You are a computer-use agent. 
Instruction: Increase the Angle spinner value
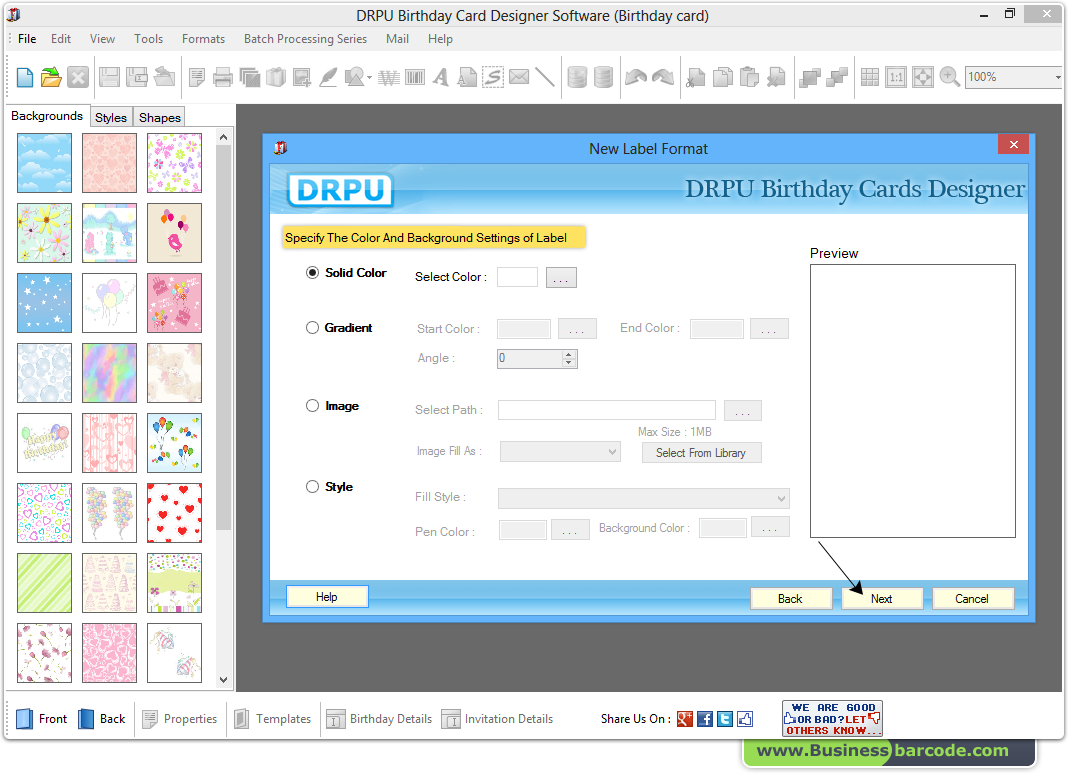pyautogui.click(x=569, y=354)
